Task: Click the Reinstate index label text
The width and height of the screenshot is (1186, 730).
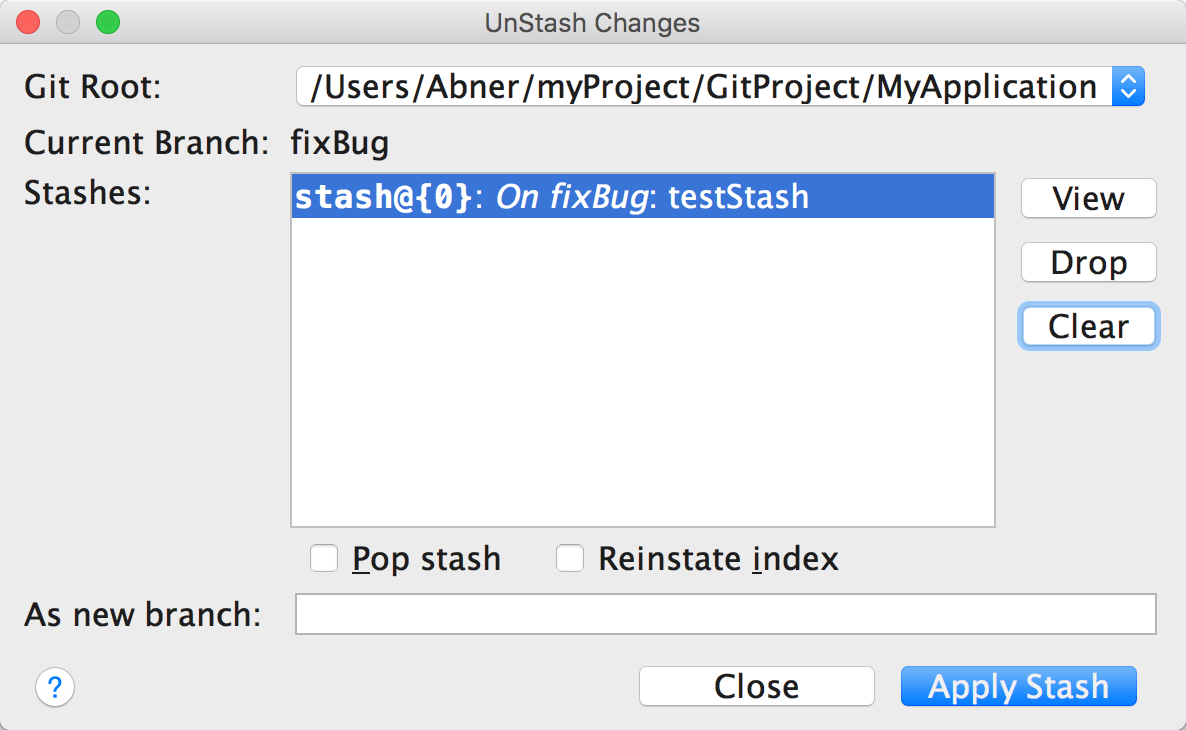Action: (x=718, y=558)
